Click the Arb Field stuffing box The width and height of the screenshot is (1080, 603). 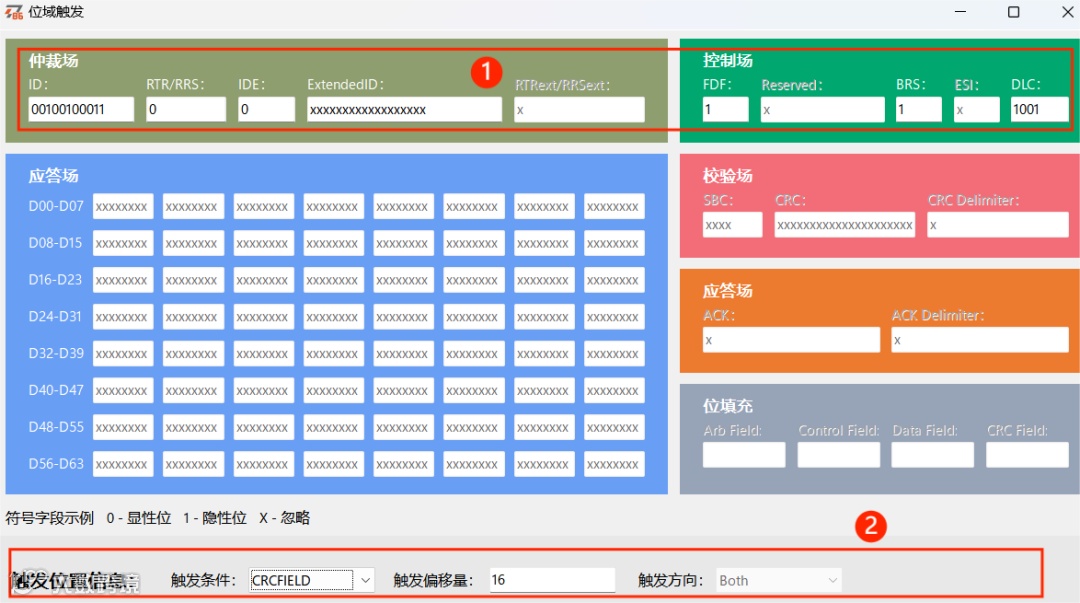coord(744,455)
